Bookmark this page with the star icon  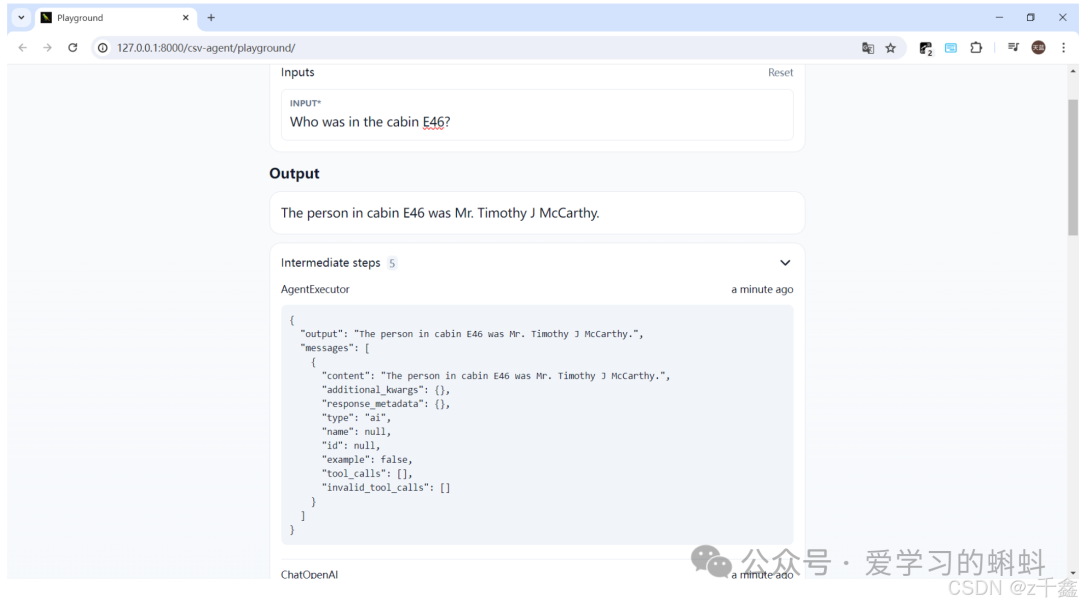pyautogui.click(x=890, y=48)
